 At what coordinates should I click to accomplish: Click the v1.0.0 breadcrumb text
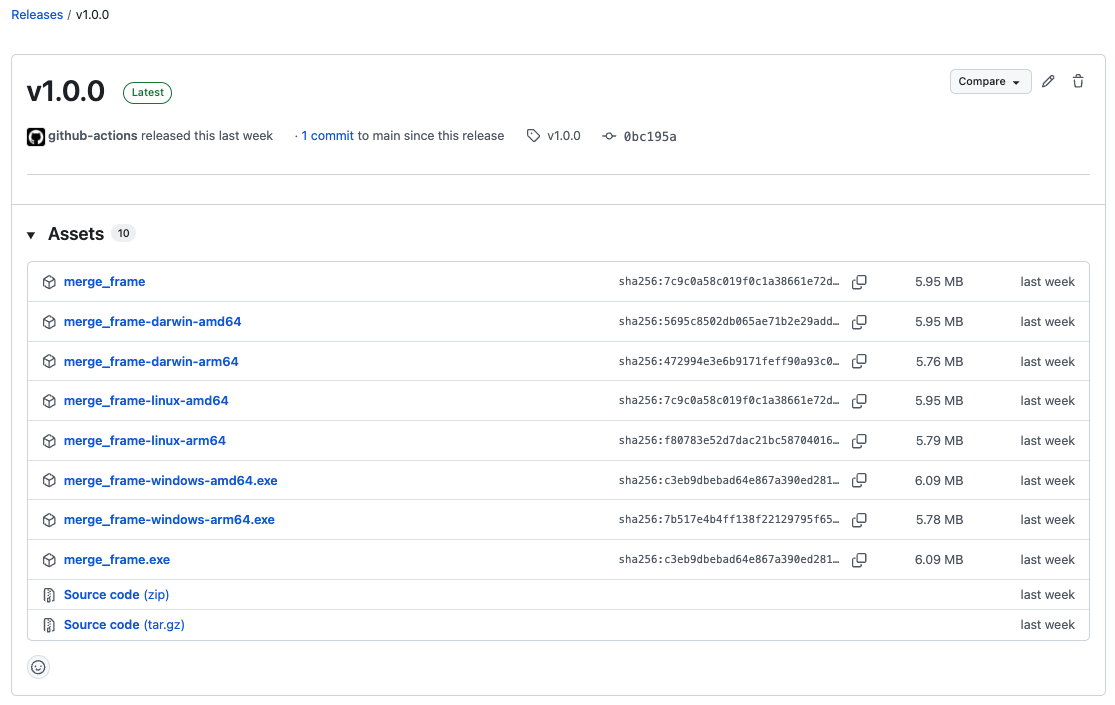[x=92, y=15]
